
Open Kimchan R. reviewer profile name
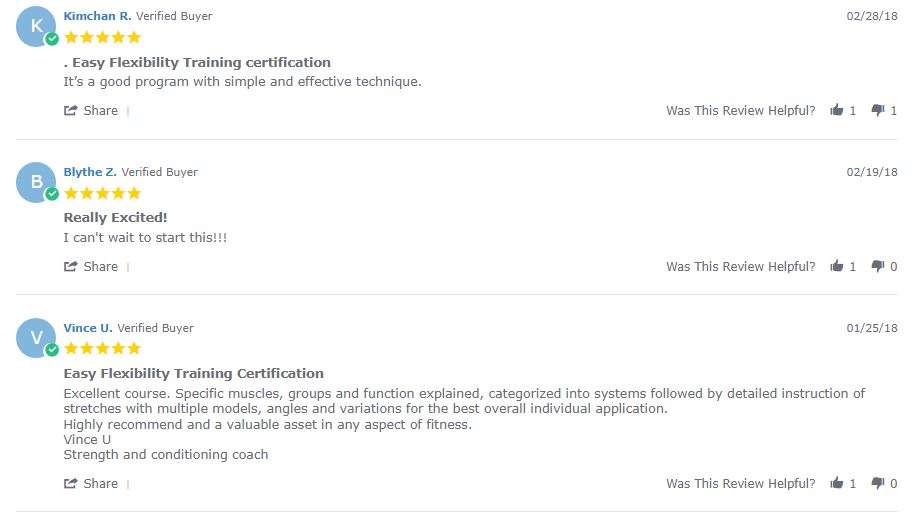click(97, 16)
